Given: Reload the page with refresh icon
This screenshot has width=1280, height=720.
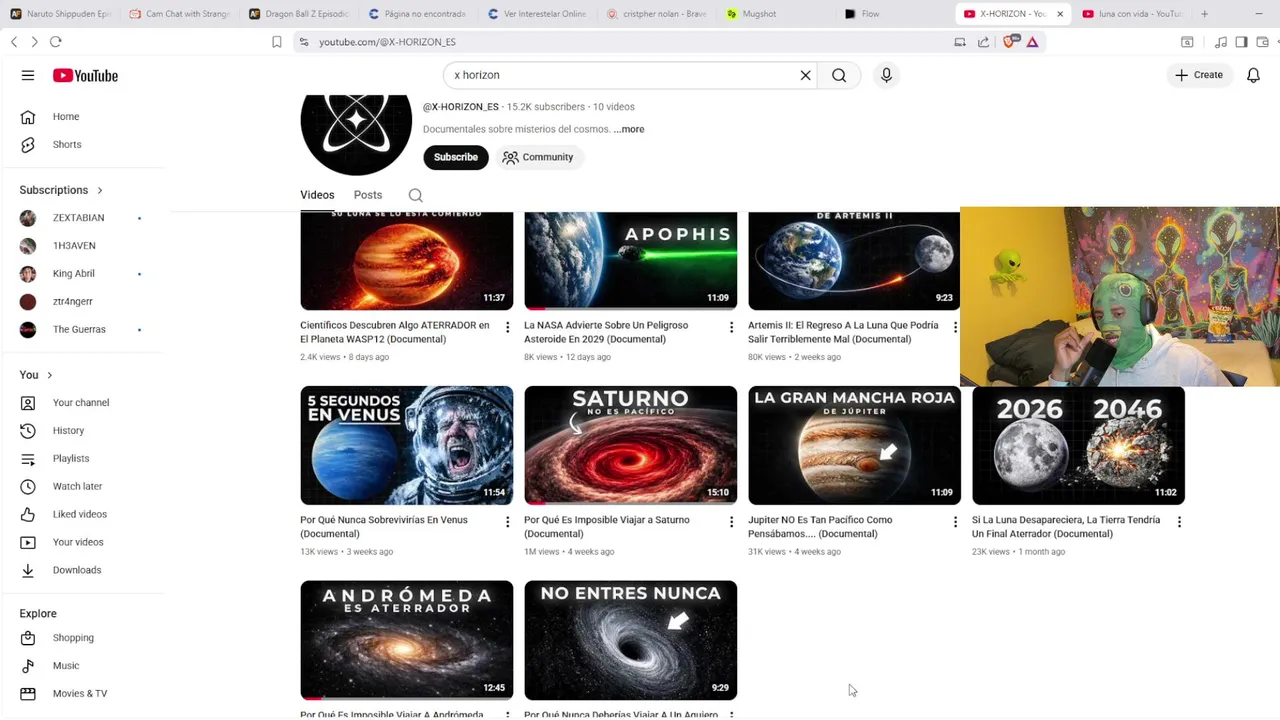Looking at the screenshot, I should [56, 42].
